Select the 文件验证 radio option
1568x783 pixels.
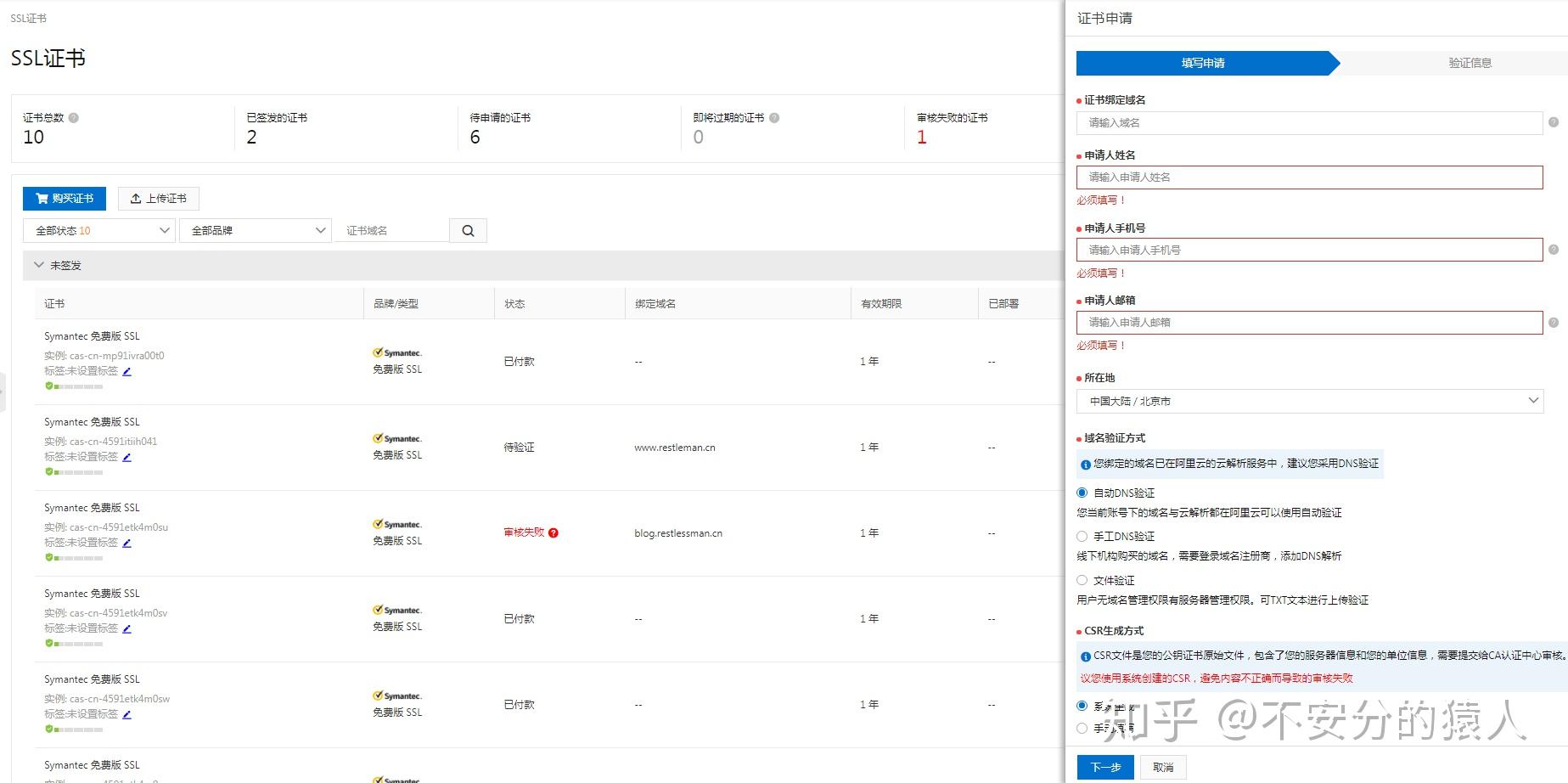(1082, 580)
